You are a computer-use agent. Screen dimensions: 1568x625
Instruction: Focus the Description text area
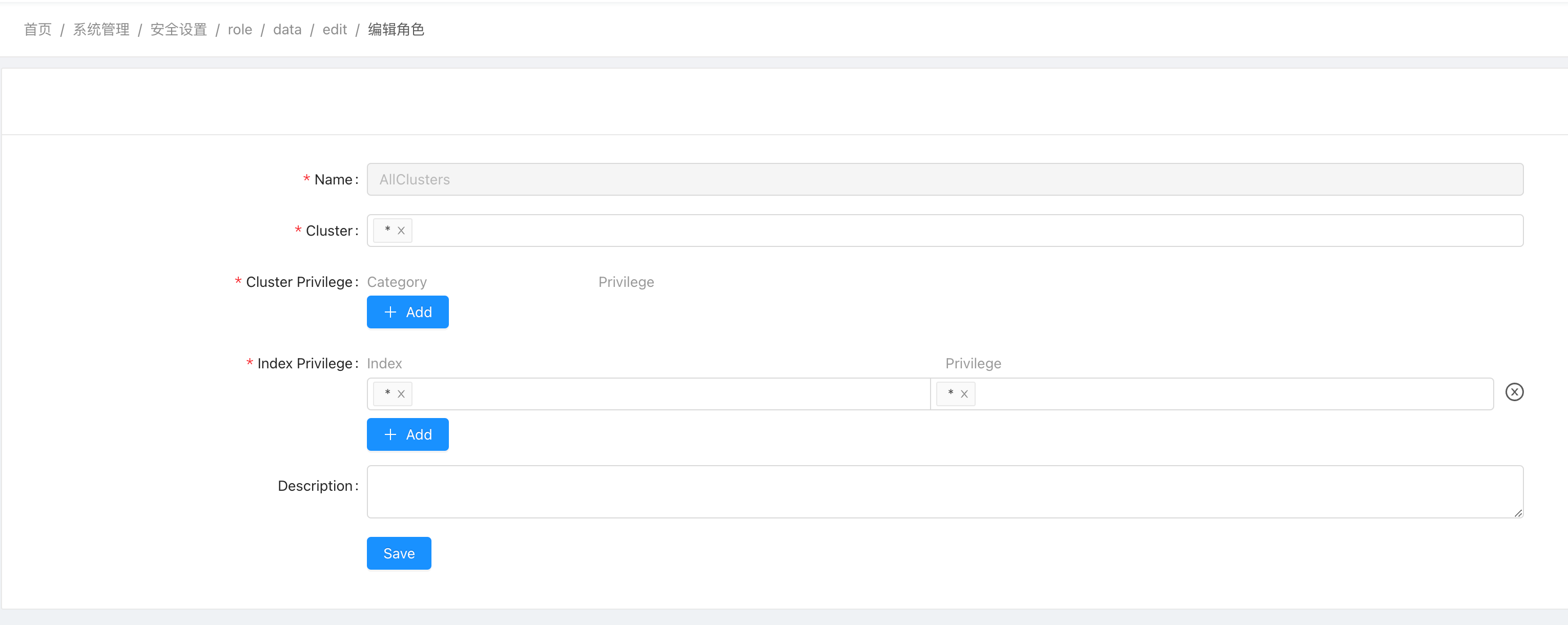(945, 492)
